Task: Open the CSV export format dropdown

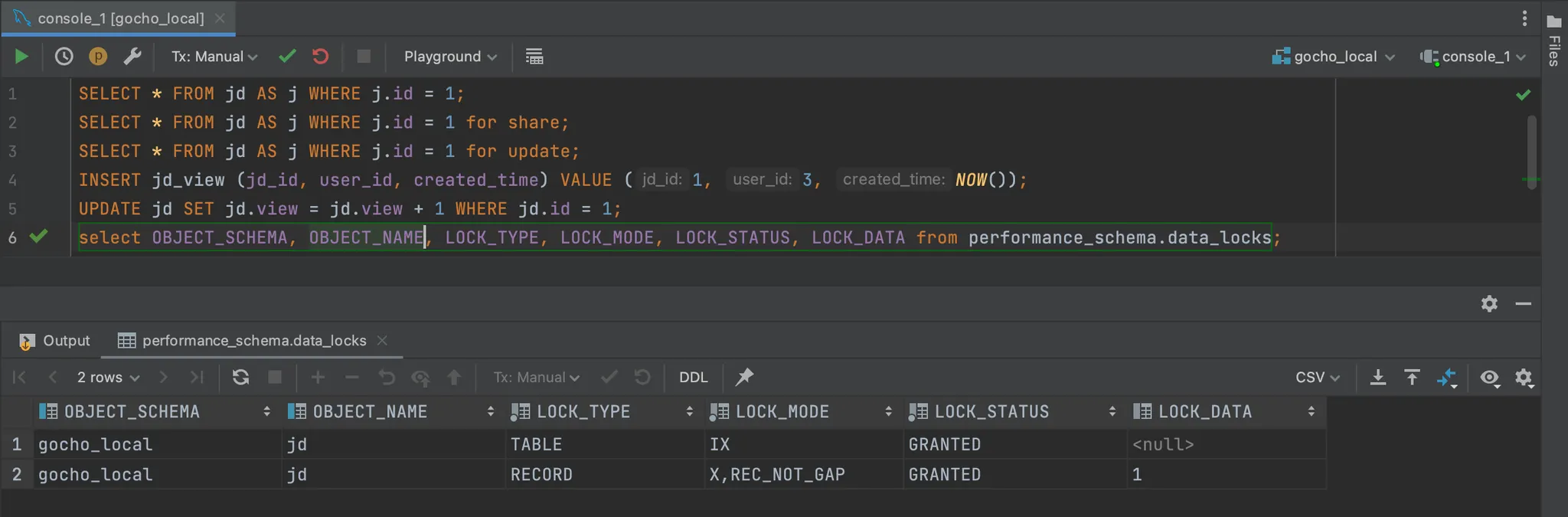Action: 1317,377
